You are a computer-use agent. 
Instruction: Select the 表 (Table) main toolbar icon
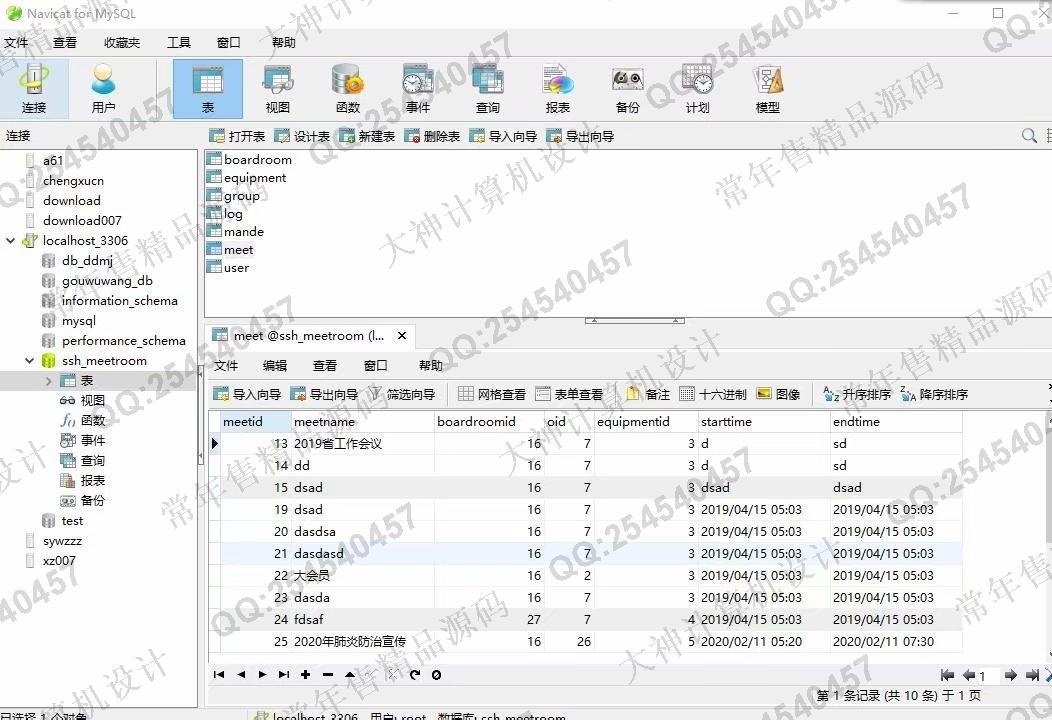point(208,89)
